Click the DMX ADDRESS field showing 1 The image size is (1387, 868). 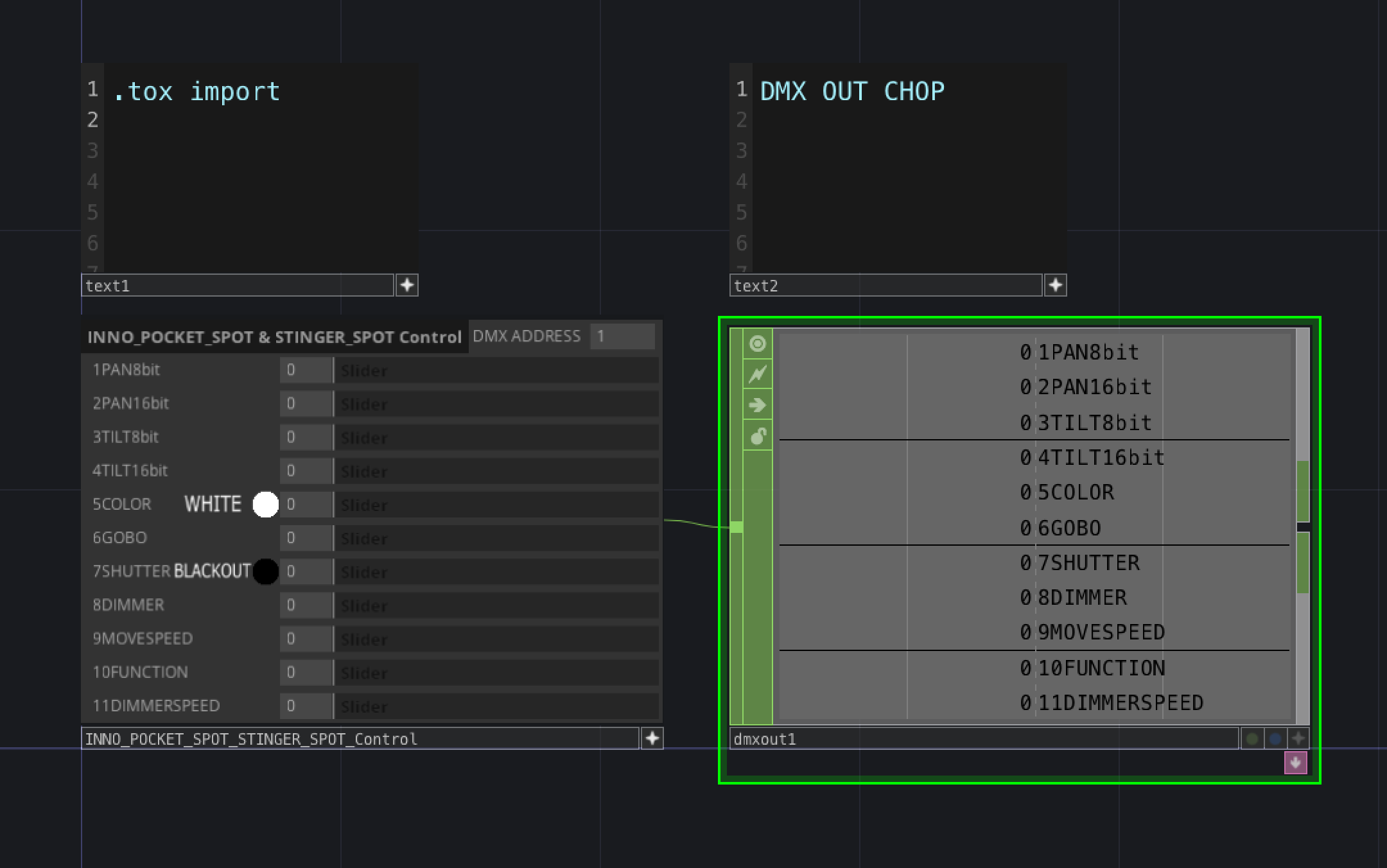click(x=622, y=336)
